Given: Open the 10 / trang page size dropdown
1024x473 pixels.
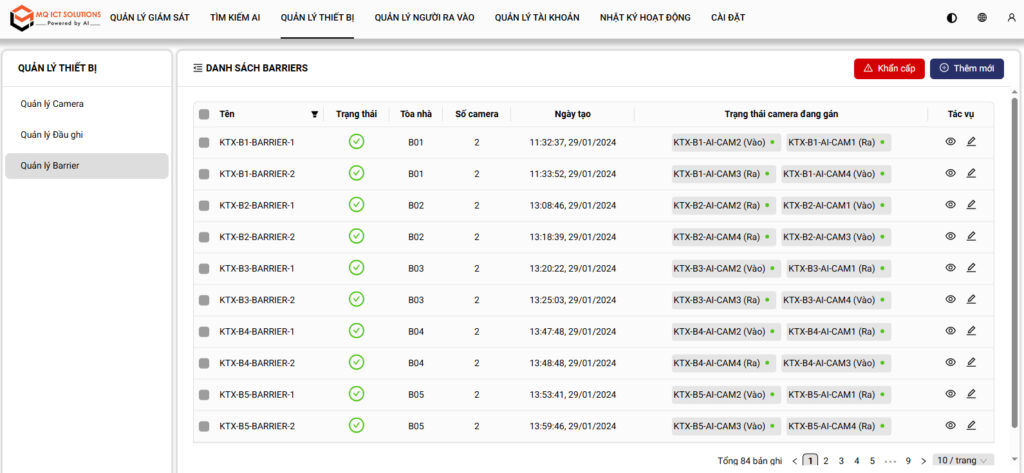Looking at the screenshot, I should click(x=963, y=461).
